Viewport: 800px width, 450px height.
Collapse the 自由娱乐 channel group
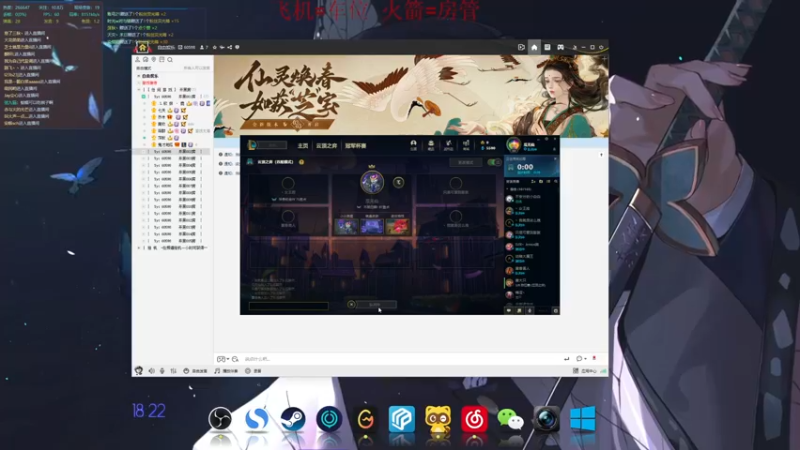point(139,76)
